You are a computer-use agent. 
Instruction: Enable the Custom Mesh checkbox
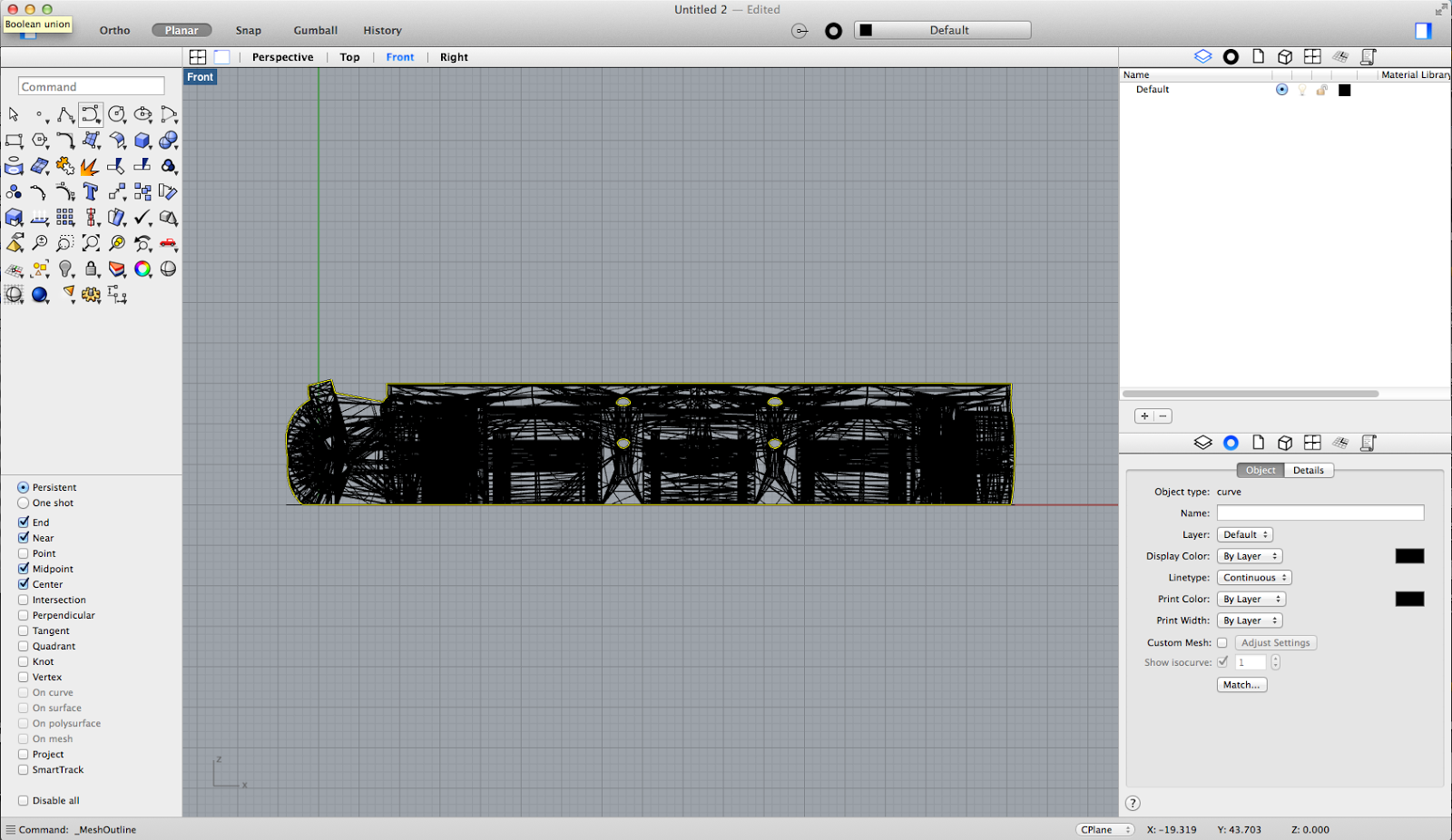tap(1221, 642)
